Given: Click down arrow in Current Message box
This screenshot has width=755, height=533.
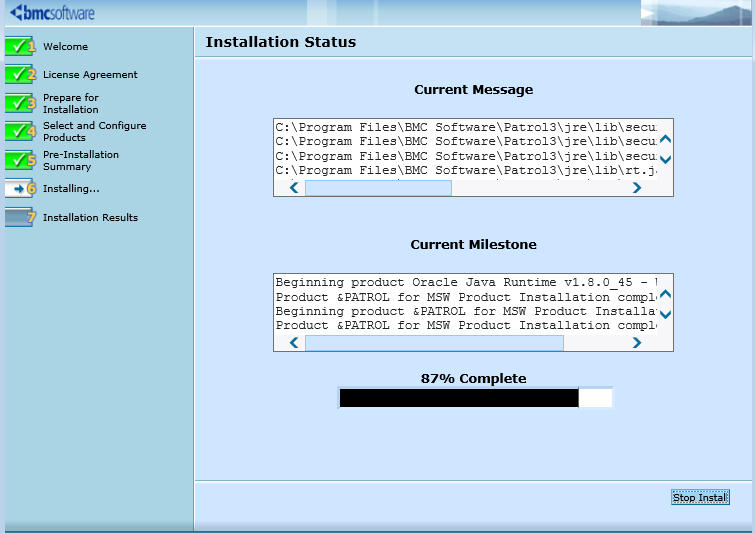Looking at the screenshot, I should coord(665,159).
